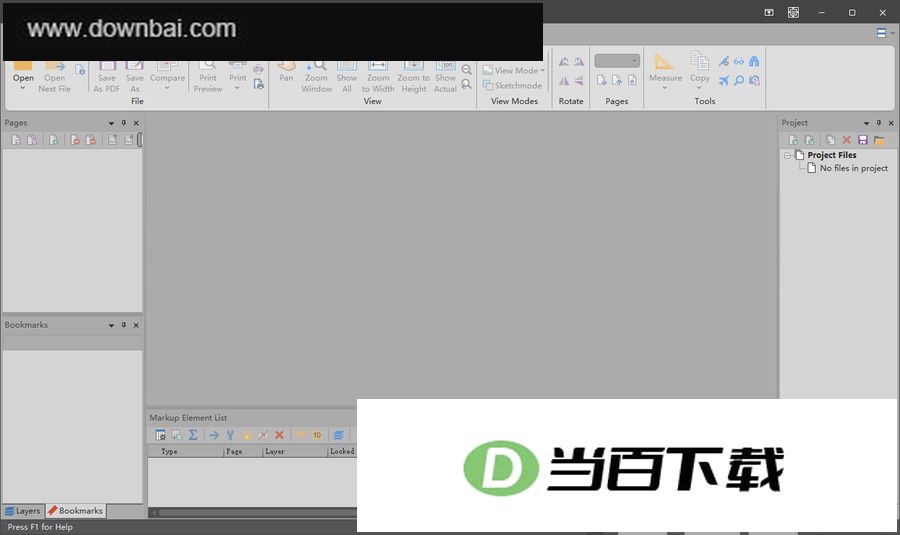Select the Zoom Window tool

tap(316, 77)
